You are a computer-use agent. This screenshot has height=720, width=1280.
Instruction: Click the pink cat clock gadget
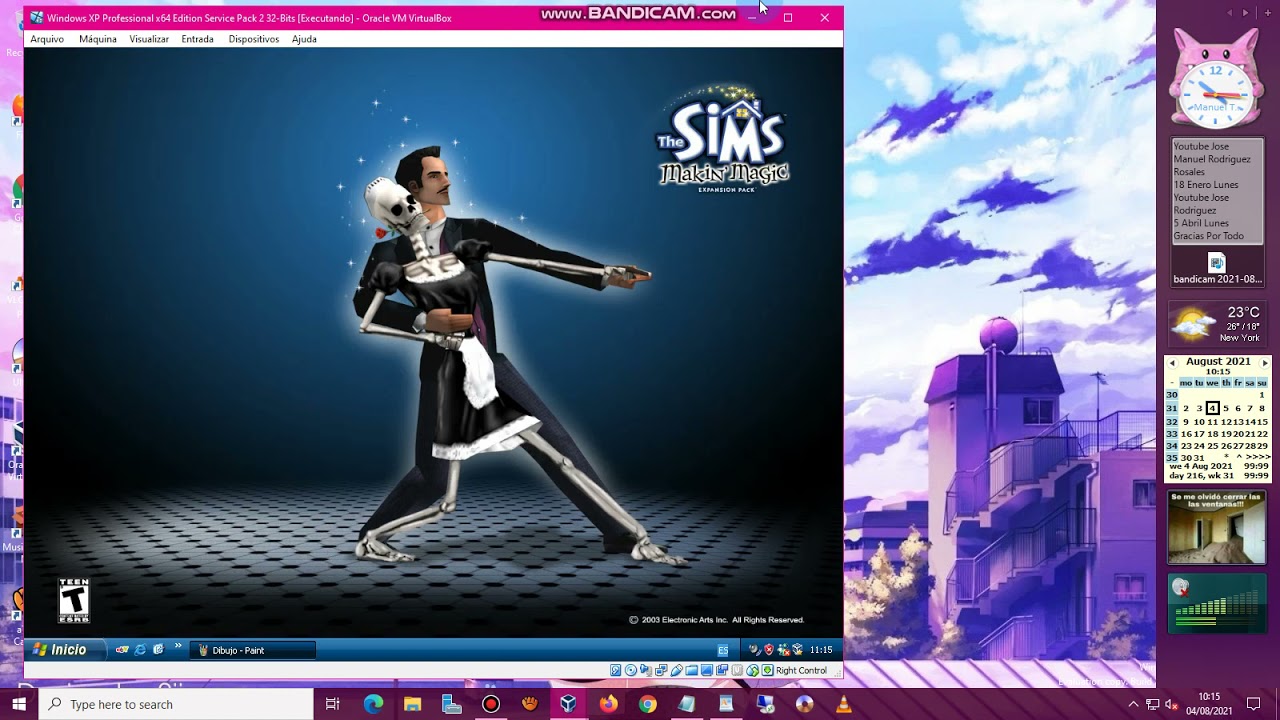pos(1215,80)
